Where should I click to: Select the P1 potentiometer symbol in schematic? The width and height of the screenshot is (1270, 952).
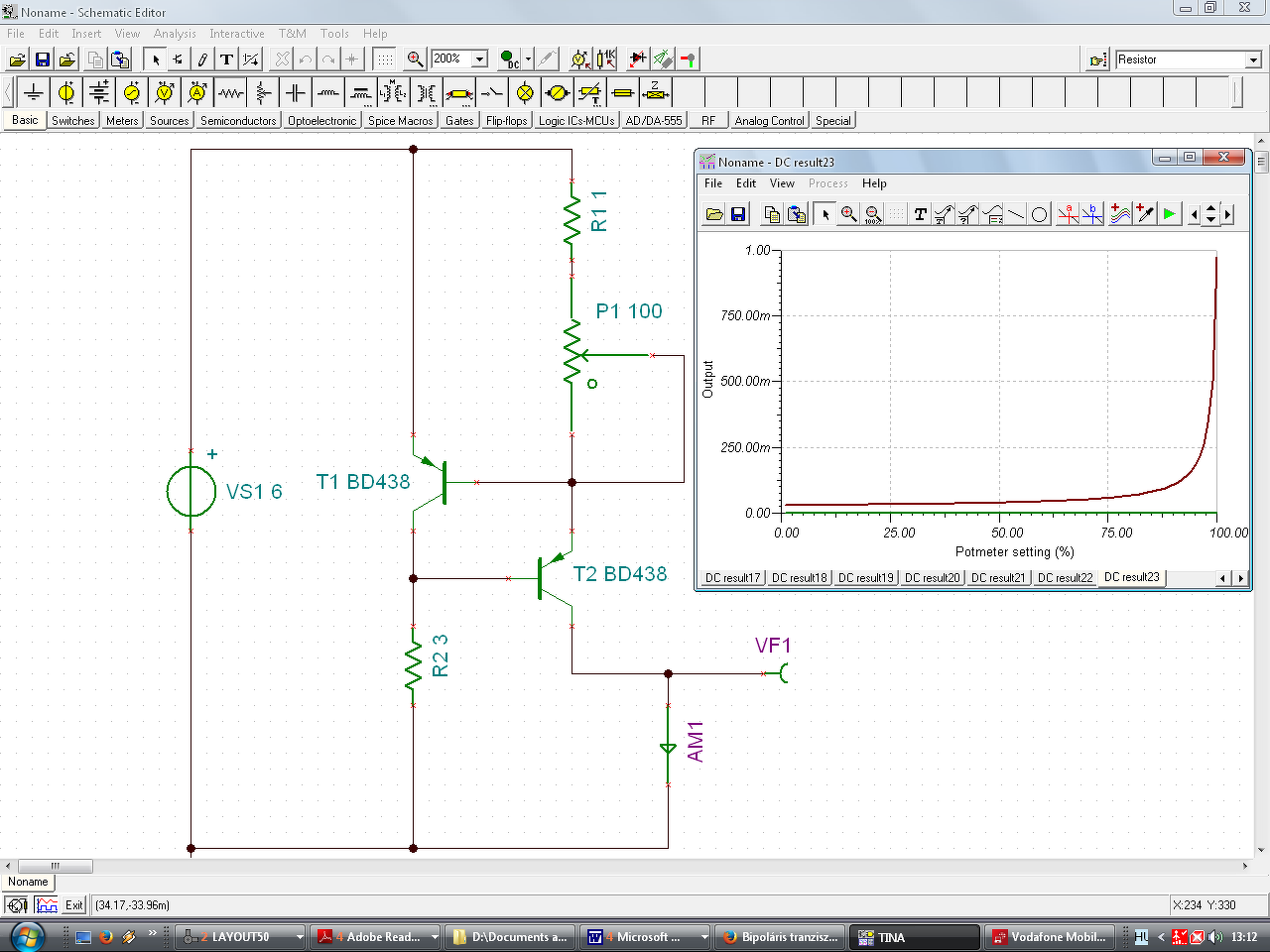point(573,355)
